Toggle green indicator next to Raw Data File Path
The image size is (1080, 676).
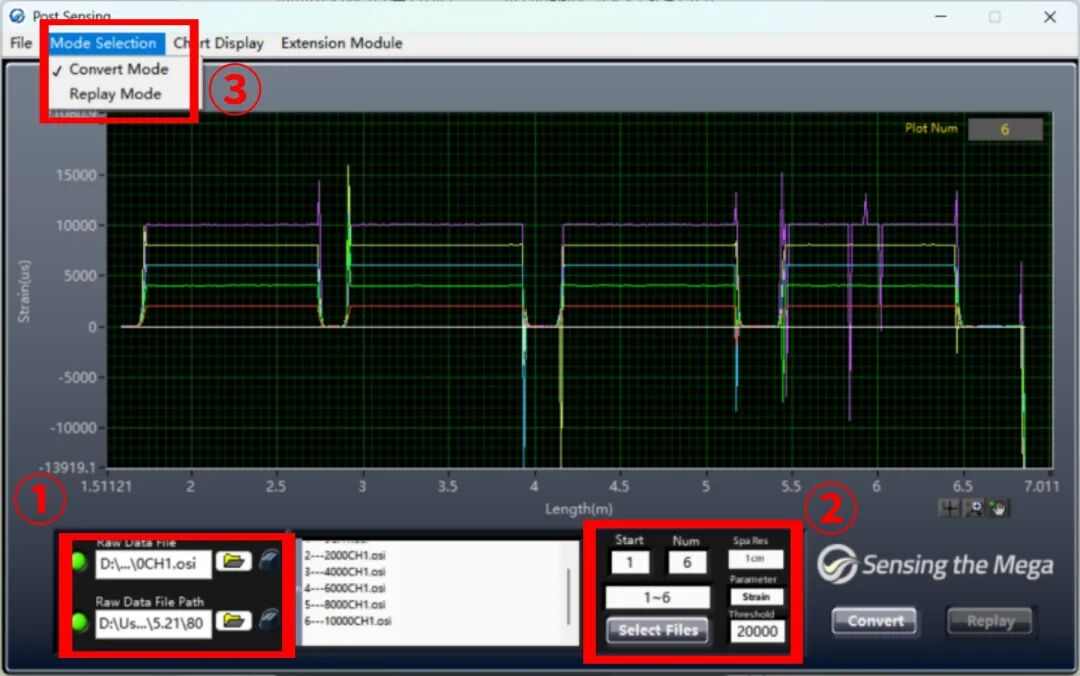78,623
